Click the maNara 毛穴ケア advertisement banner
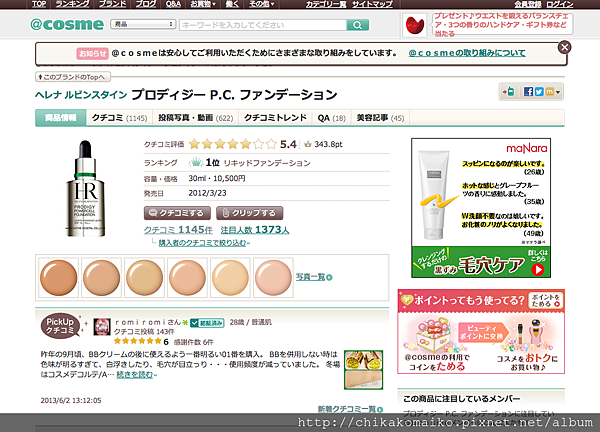 point(481,208)
